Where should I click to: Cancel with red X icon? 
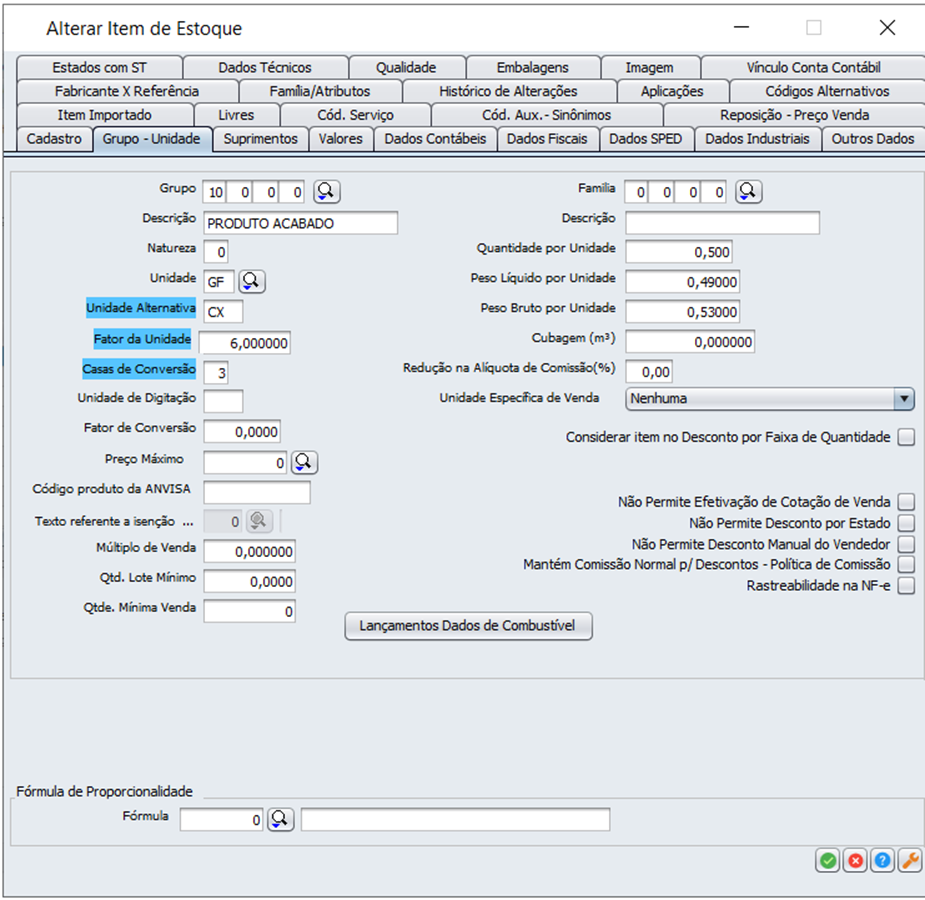855,861
